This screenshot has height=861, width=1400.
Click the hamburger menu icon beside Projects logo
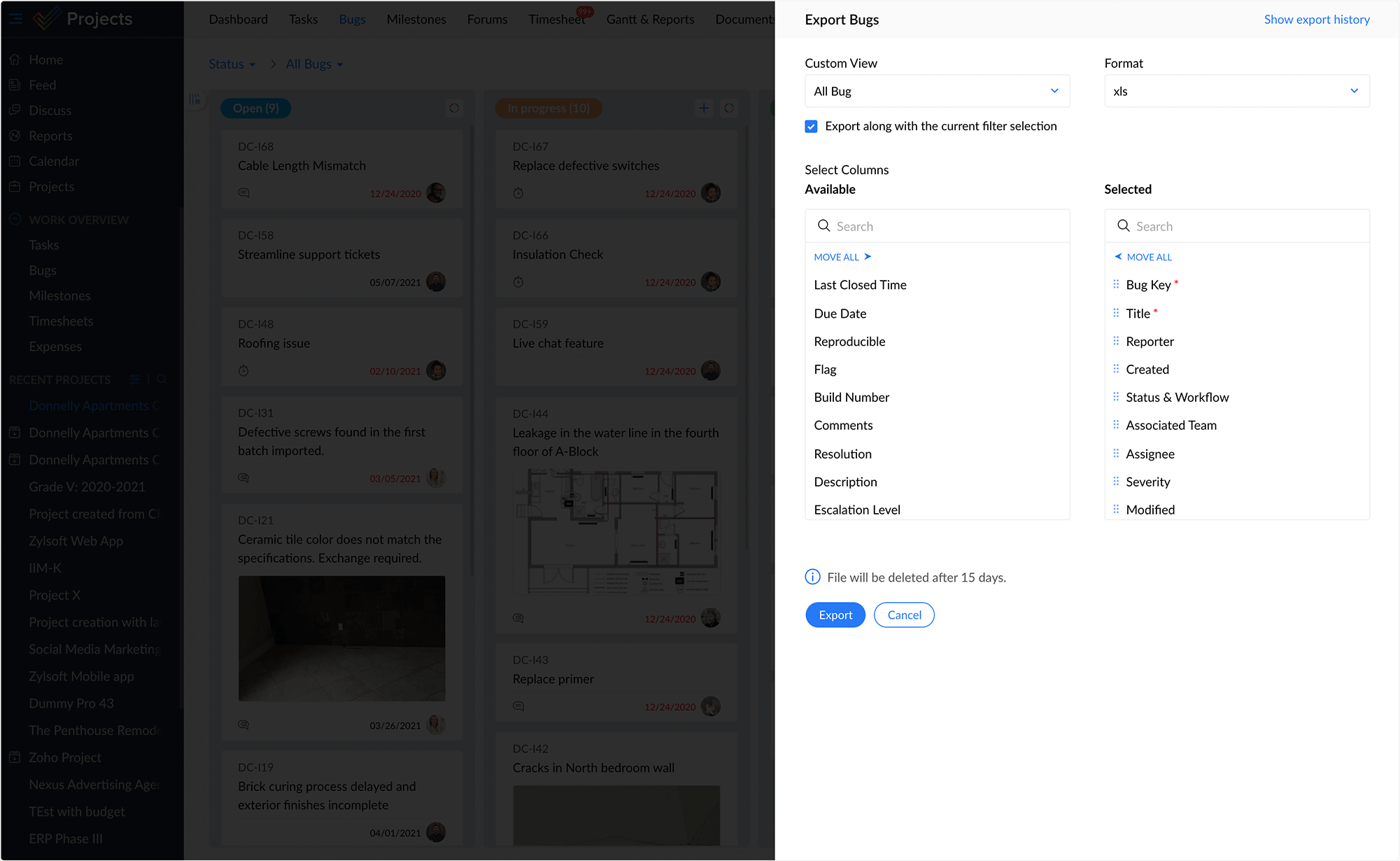coord(15,19)
